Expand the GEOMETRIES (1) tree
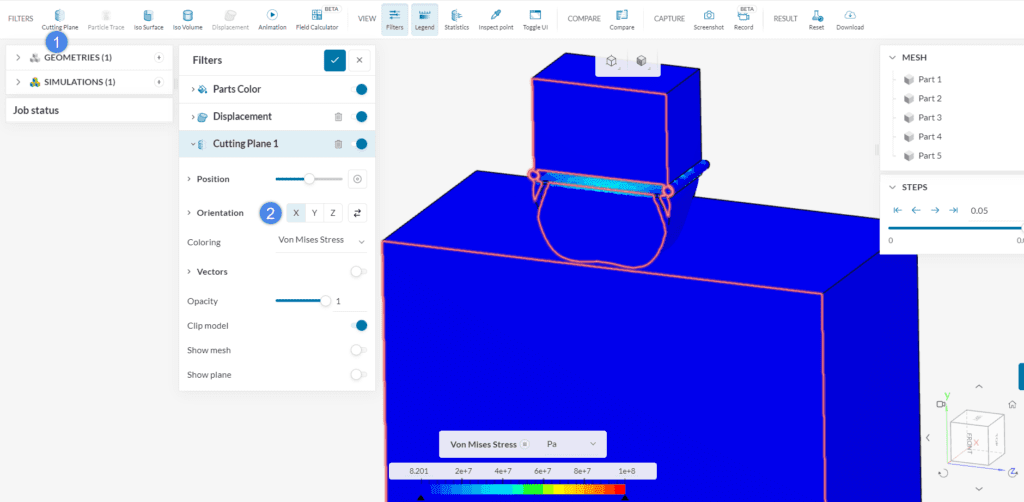 click(18, 57)
